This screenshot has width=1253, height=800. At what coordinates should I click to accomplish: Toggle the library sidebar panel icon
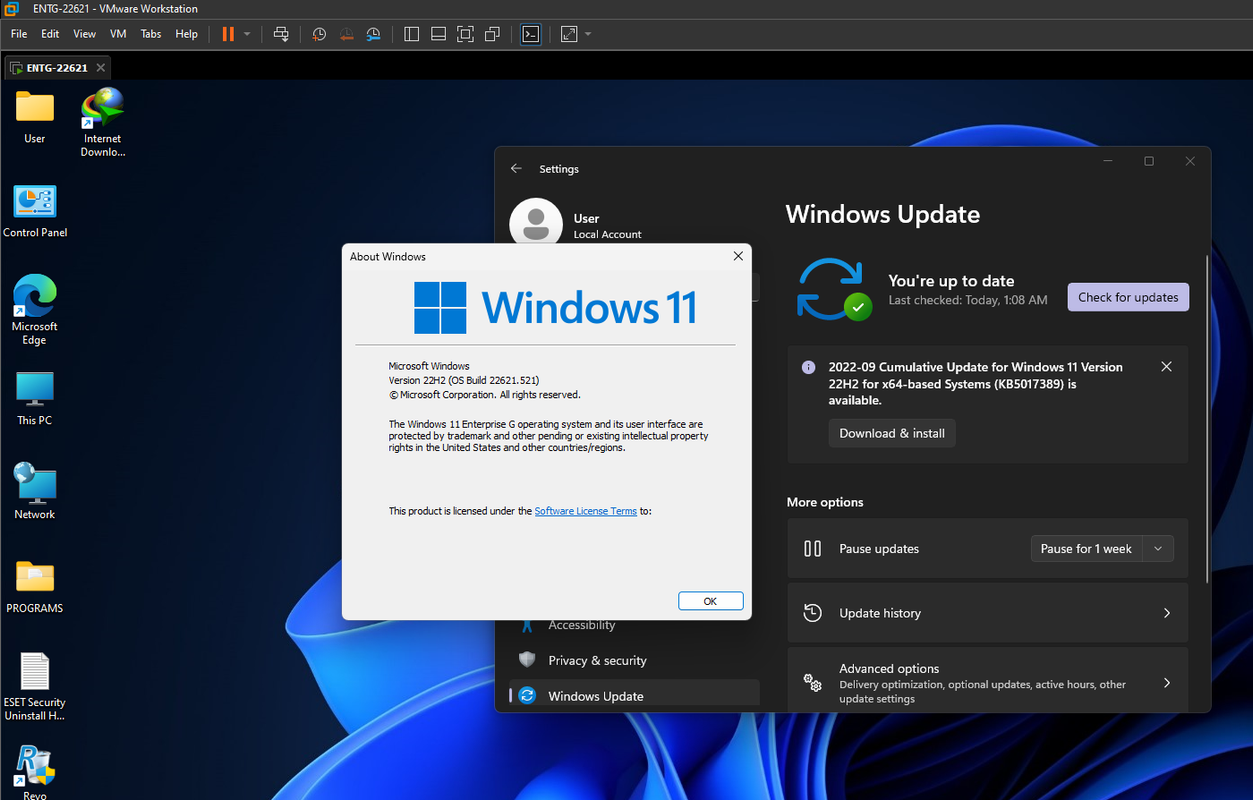pyautogui.click(x=411, y=34)
